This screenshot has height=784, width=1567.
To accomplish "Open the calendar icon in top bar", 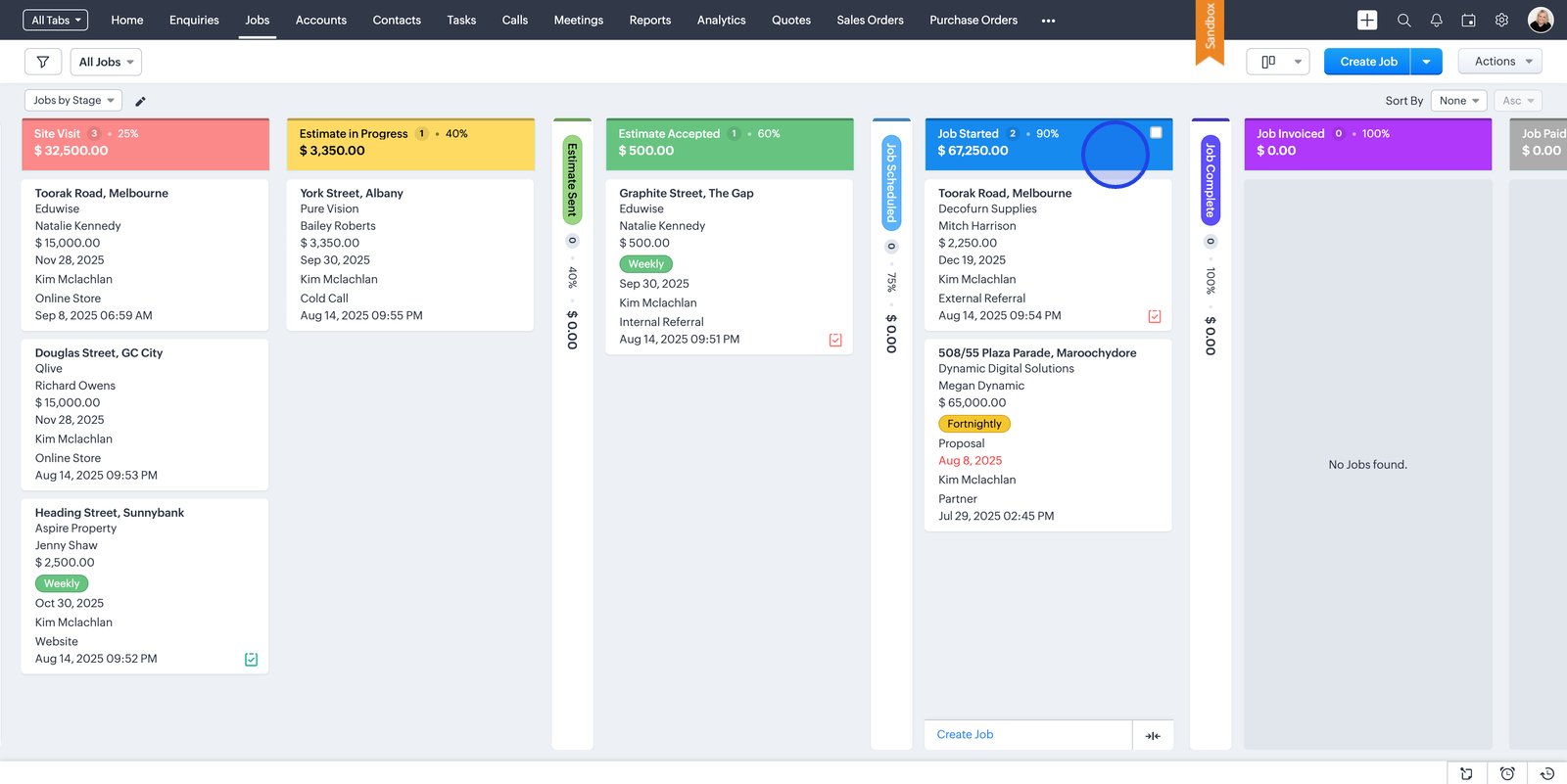I will (1468, 20).
